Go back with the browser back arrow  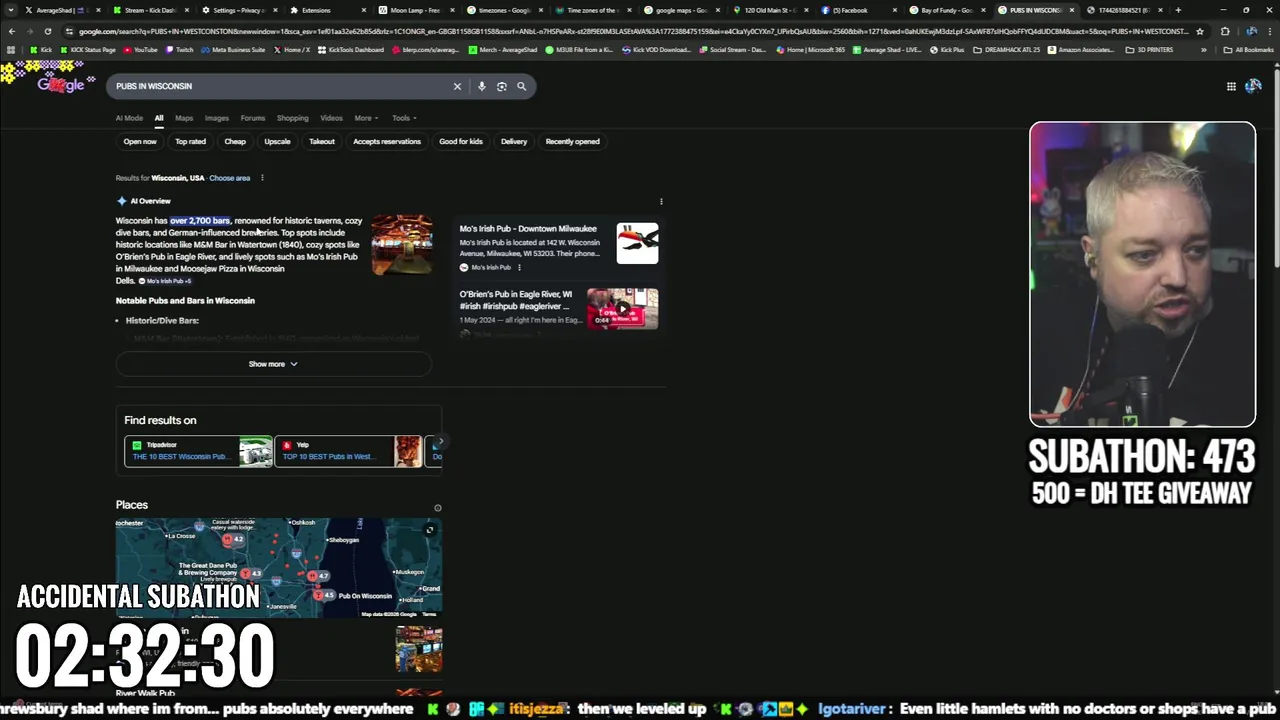coord(11,31)
